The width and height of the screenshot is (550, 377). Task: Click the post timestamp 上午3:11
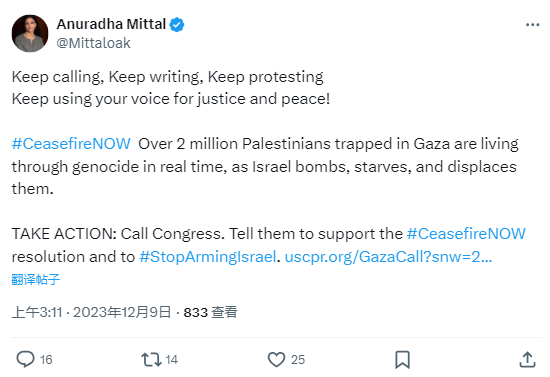coord(37,312)
